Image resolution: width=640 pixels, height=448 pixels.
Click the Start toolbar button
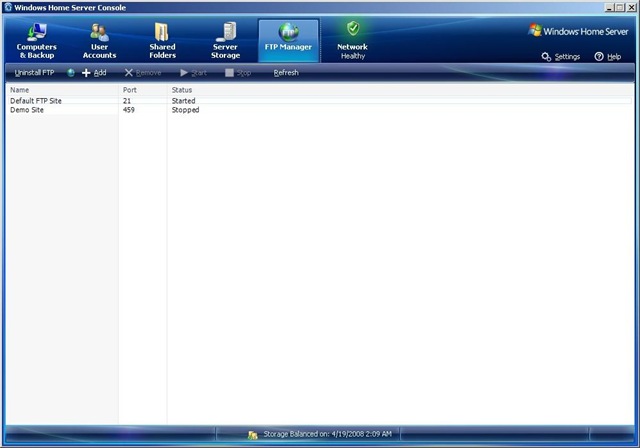[193, 73]
